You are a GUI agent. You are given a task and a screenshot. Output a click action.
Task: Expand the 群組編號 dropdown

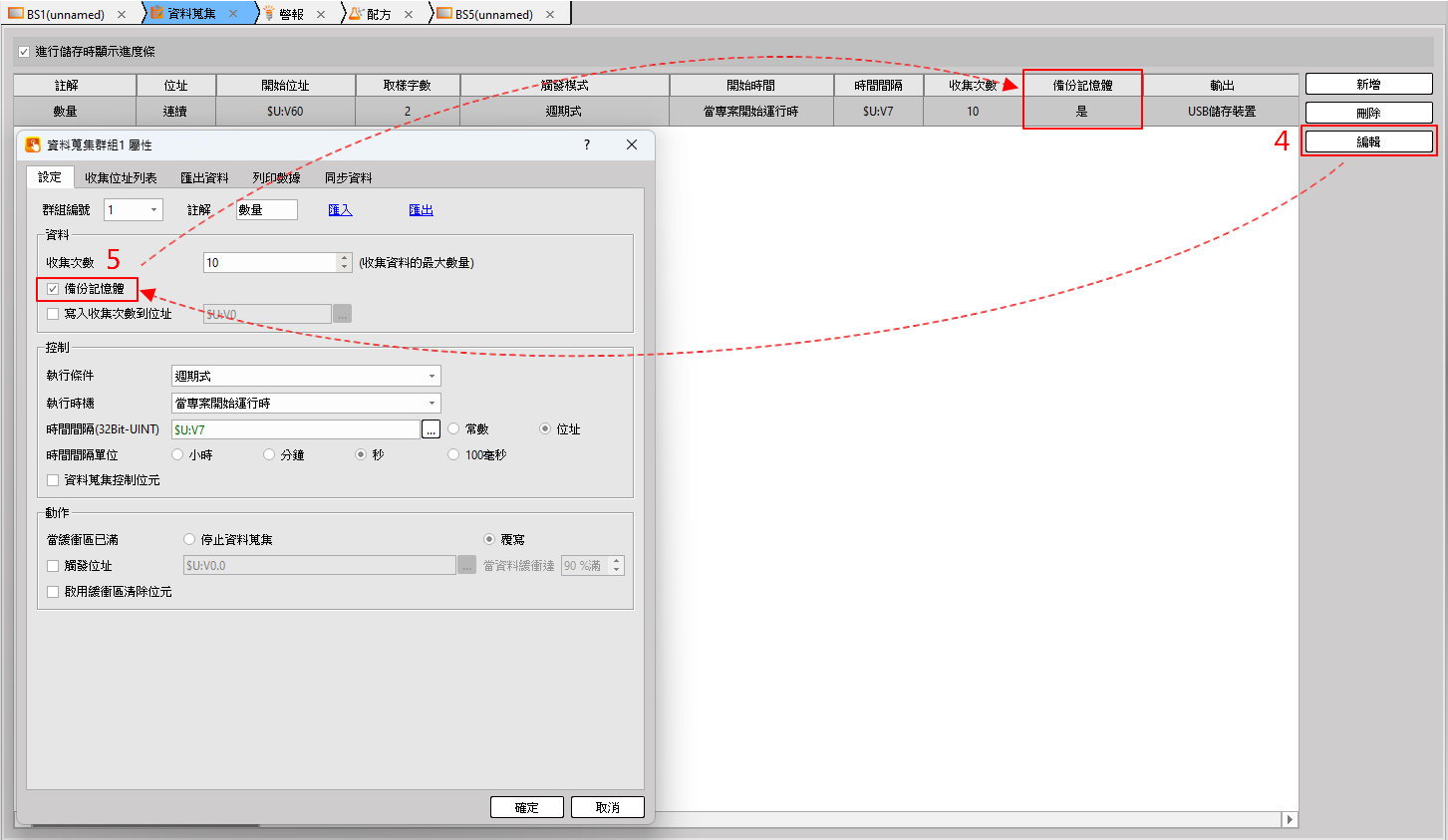[153, 210]
